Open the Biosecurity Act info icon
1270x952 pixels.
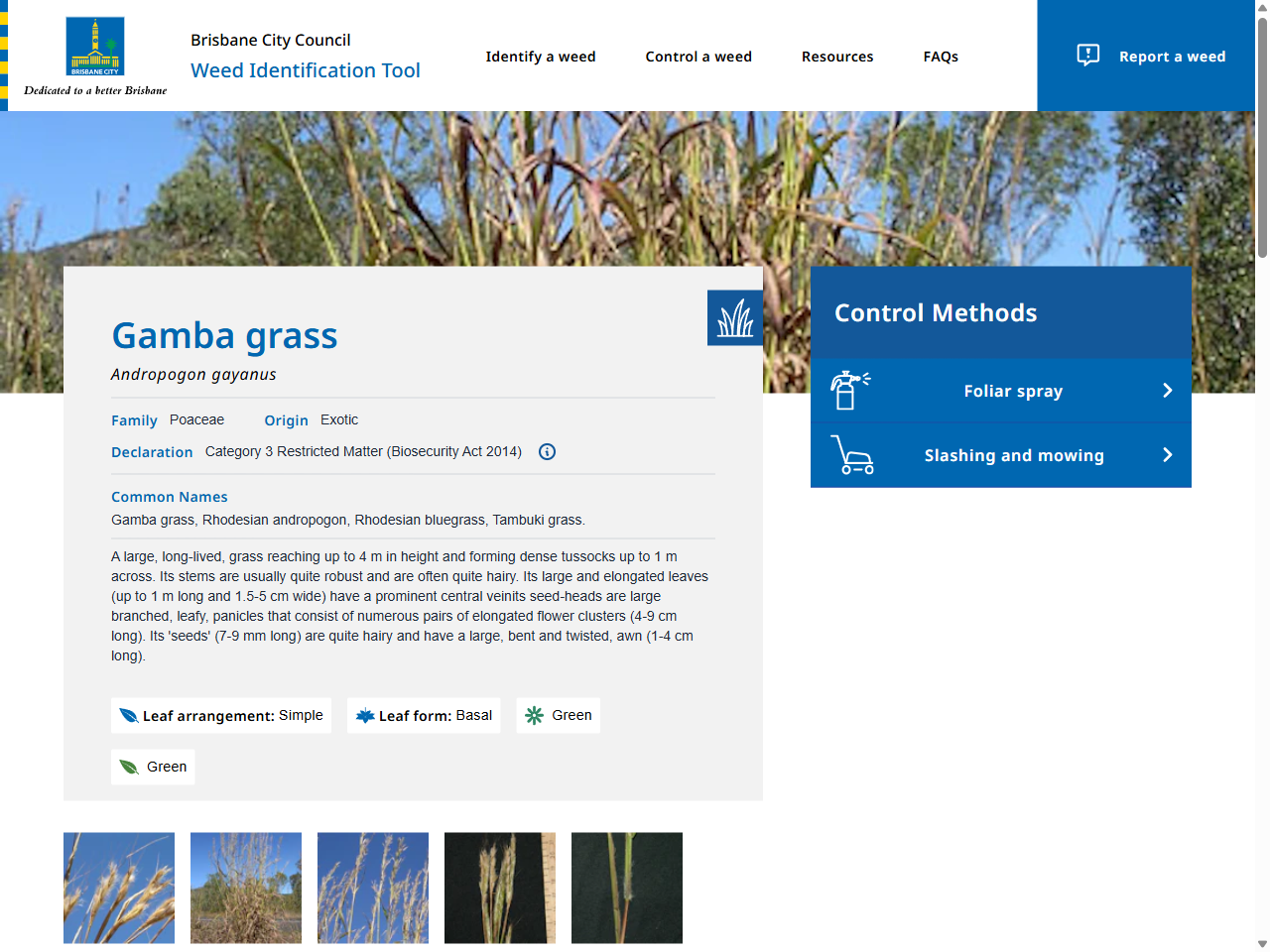point(547,451)
